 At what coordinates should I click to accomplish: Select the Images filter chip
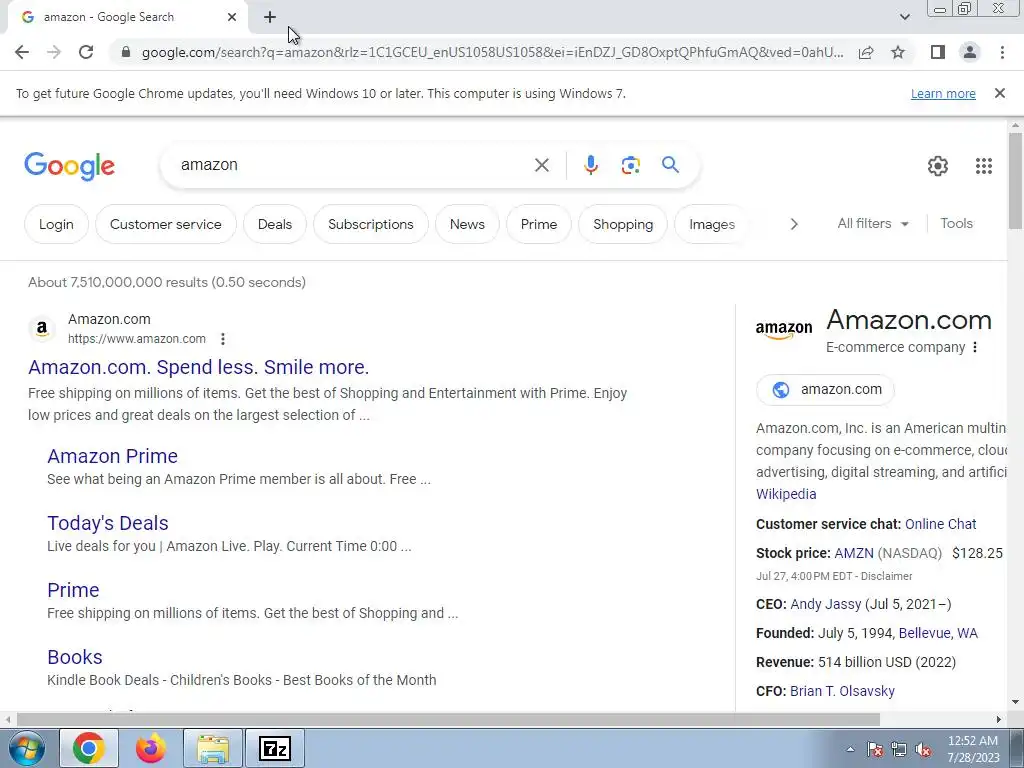(712, 224)
